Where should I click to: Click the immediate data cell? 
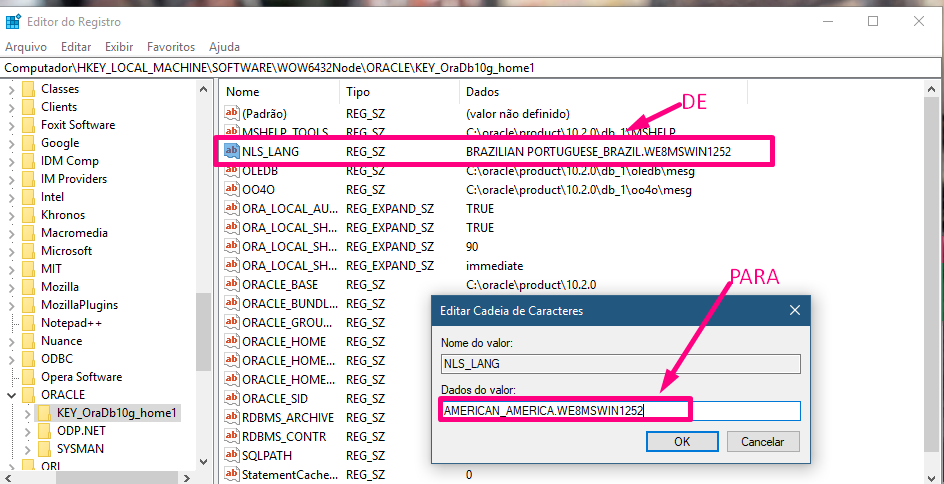click(x=494, y=265)
